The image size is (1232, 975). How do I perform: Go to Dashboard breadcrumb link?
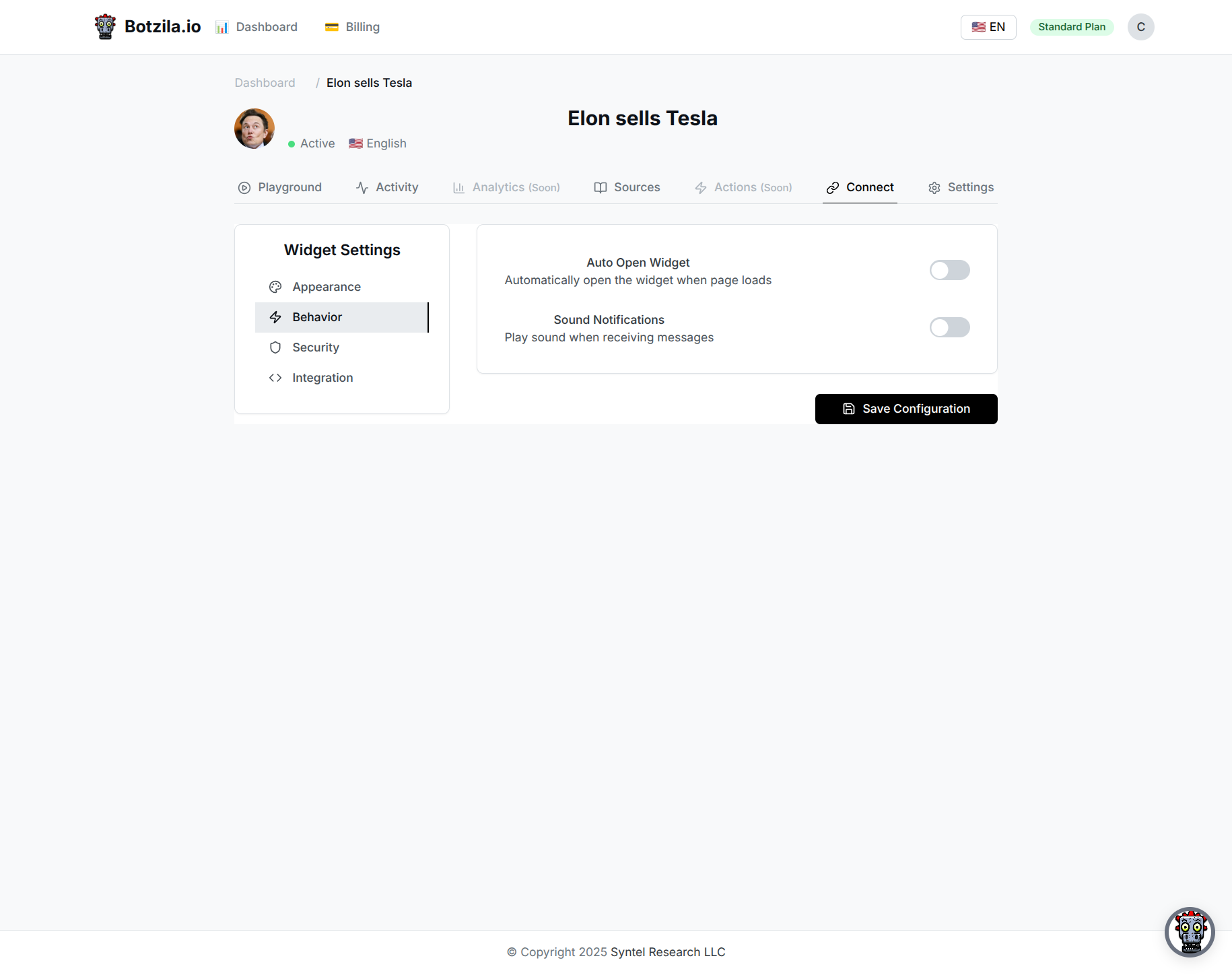[x=265, y=83]
